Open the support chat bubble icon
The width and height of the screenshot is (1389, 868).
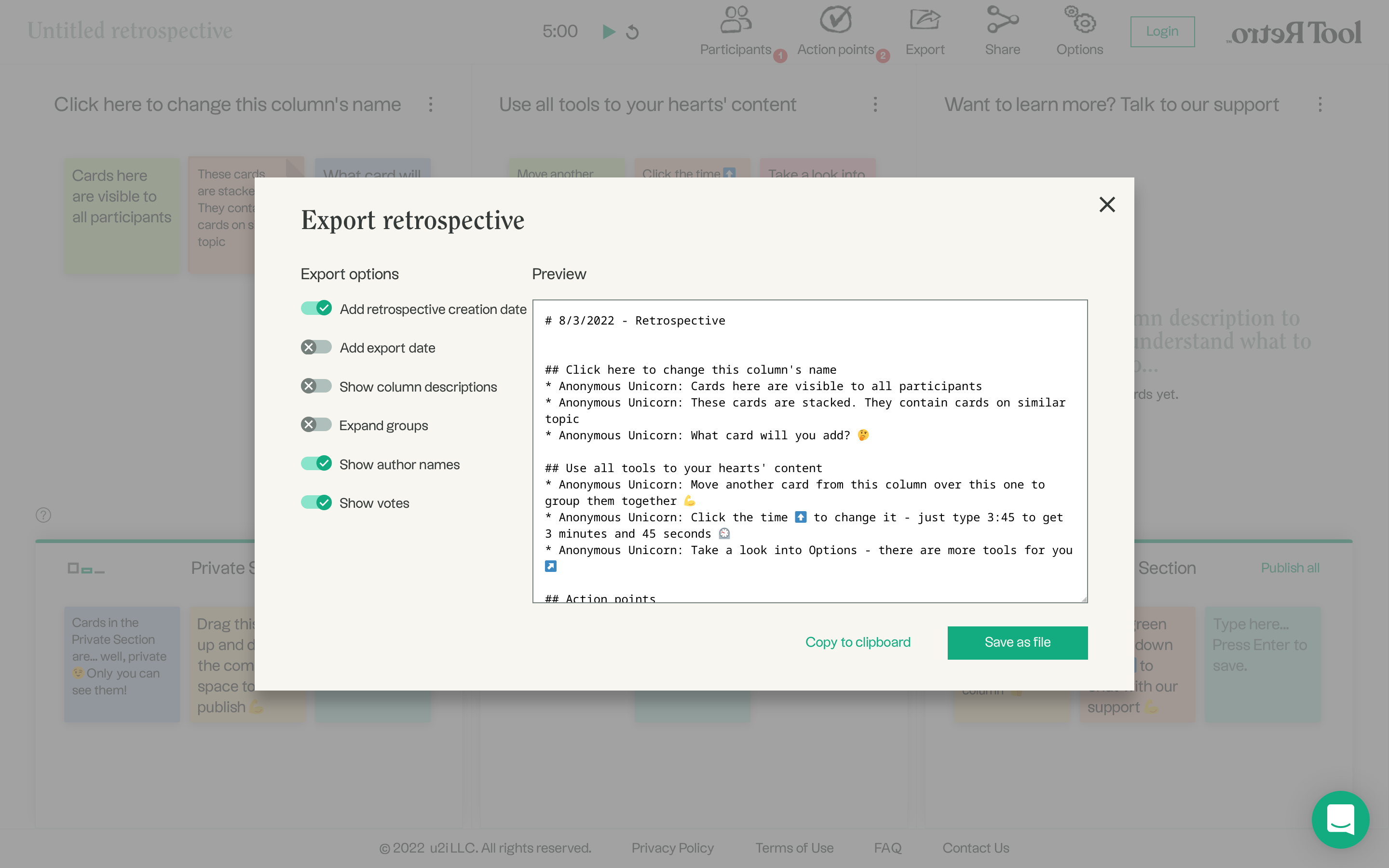1340,820
